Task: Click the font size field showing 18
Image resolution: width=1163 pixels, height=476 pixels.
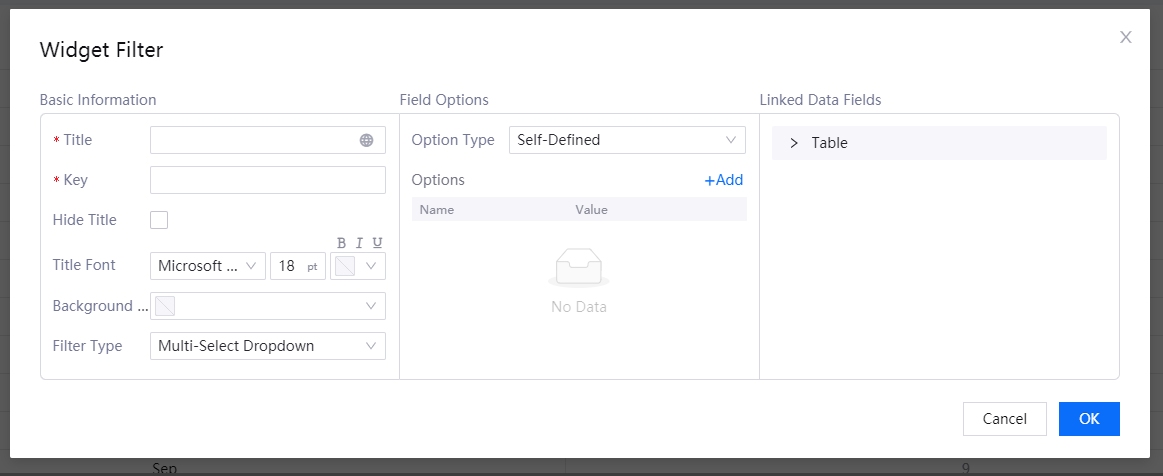Action: tap(290, 266)
